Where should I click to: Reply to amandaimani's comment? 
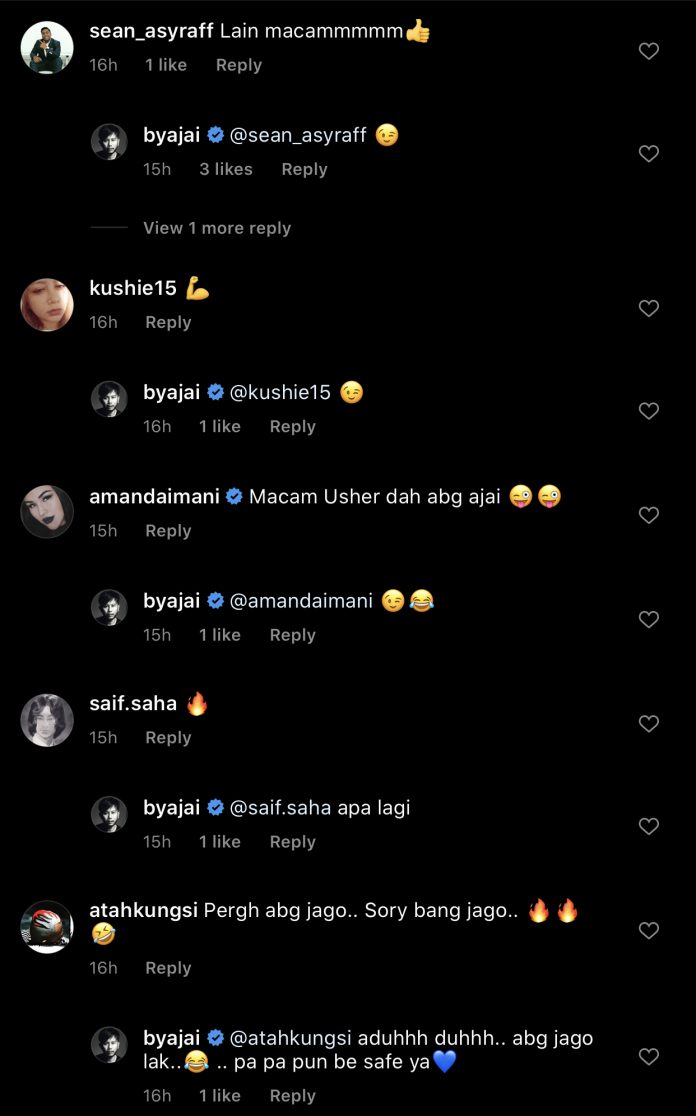168,531
